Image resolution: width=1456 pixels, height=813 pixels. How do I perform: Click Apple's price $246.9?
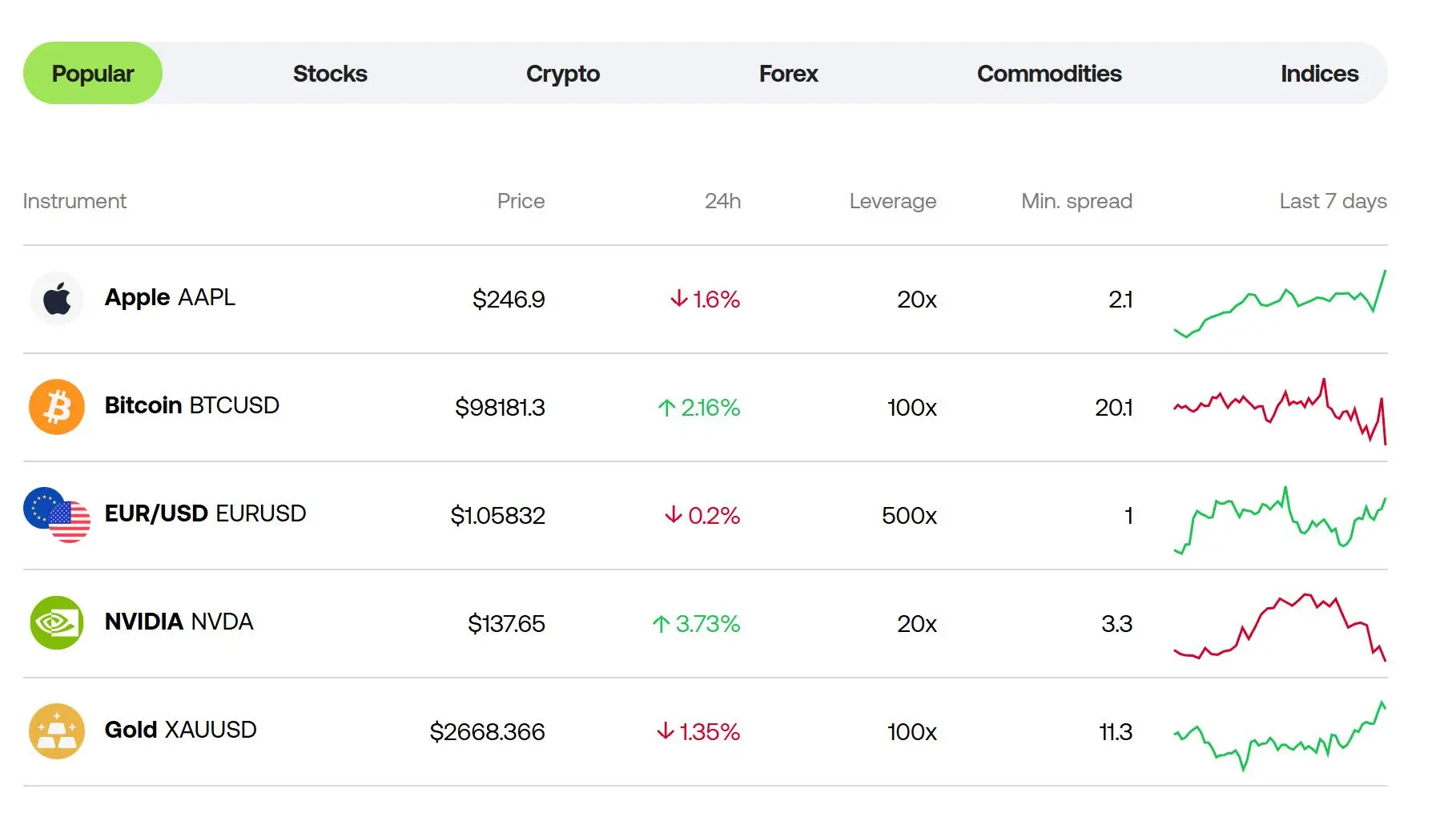point(509,300)
